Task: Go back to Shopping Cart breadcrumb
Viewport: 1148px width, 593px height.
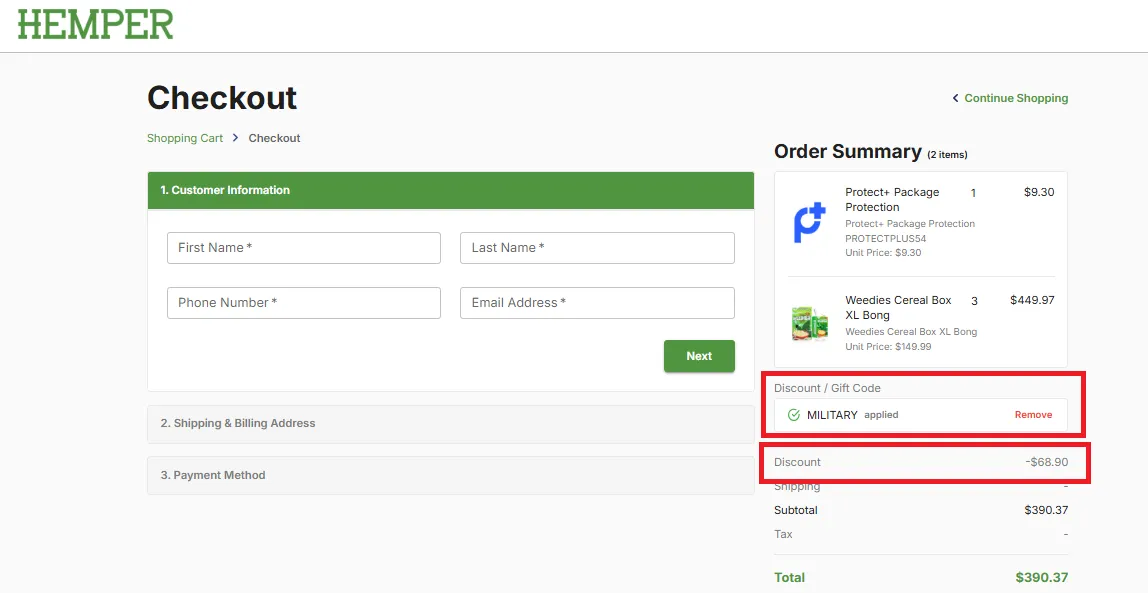Action: pyautogui.click(x=184, y=138)
